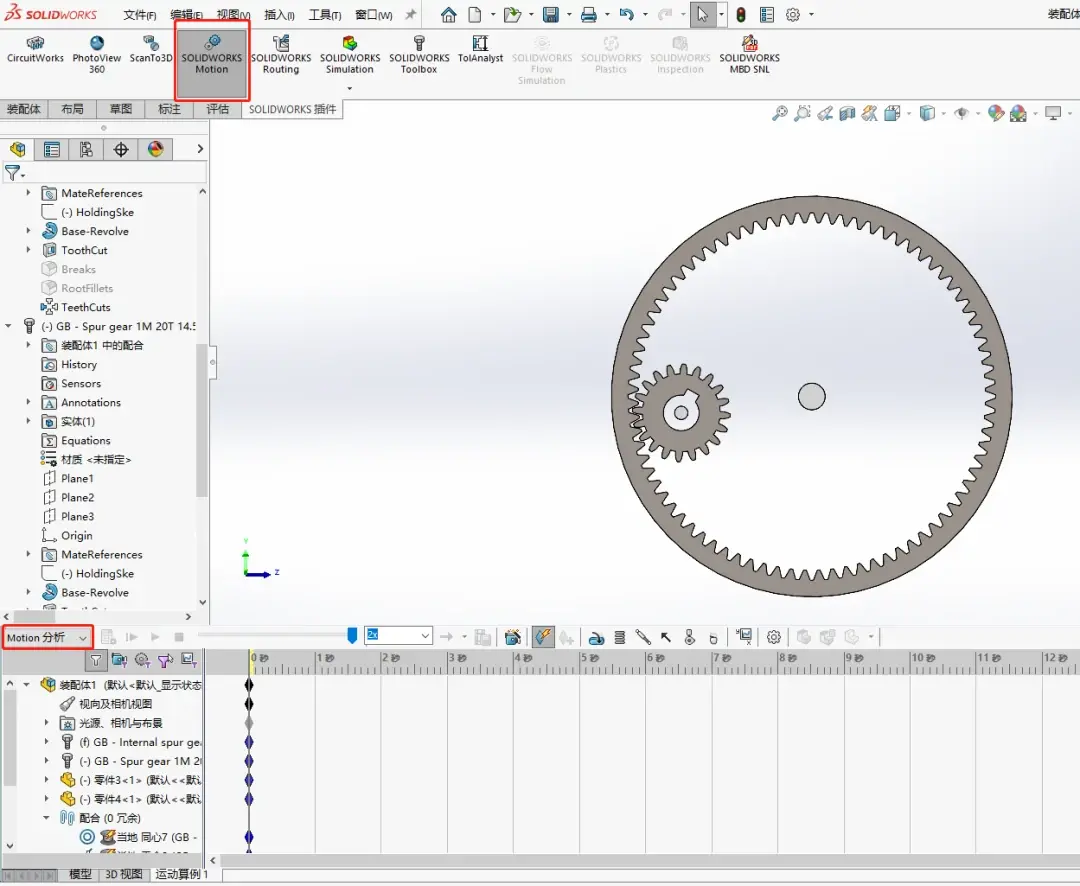Open Results and Plots icon

(744, 637)
